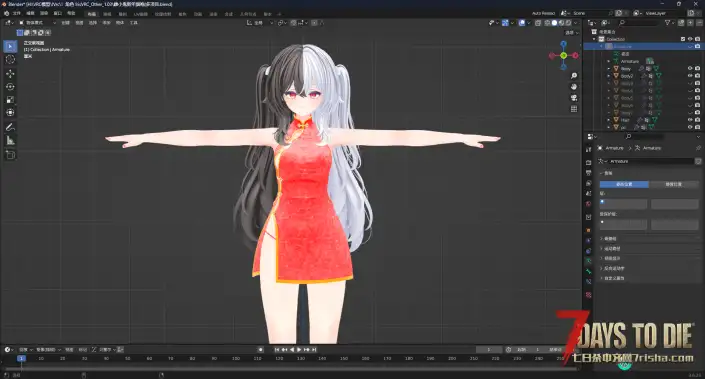Click the Blender logo menu icon
Viewport: 705px width, 379px height.
click(x=6, y=13)
